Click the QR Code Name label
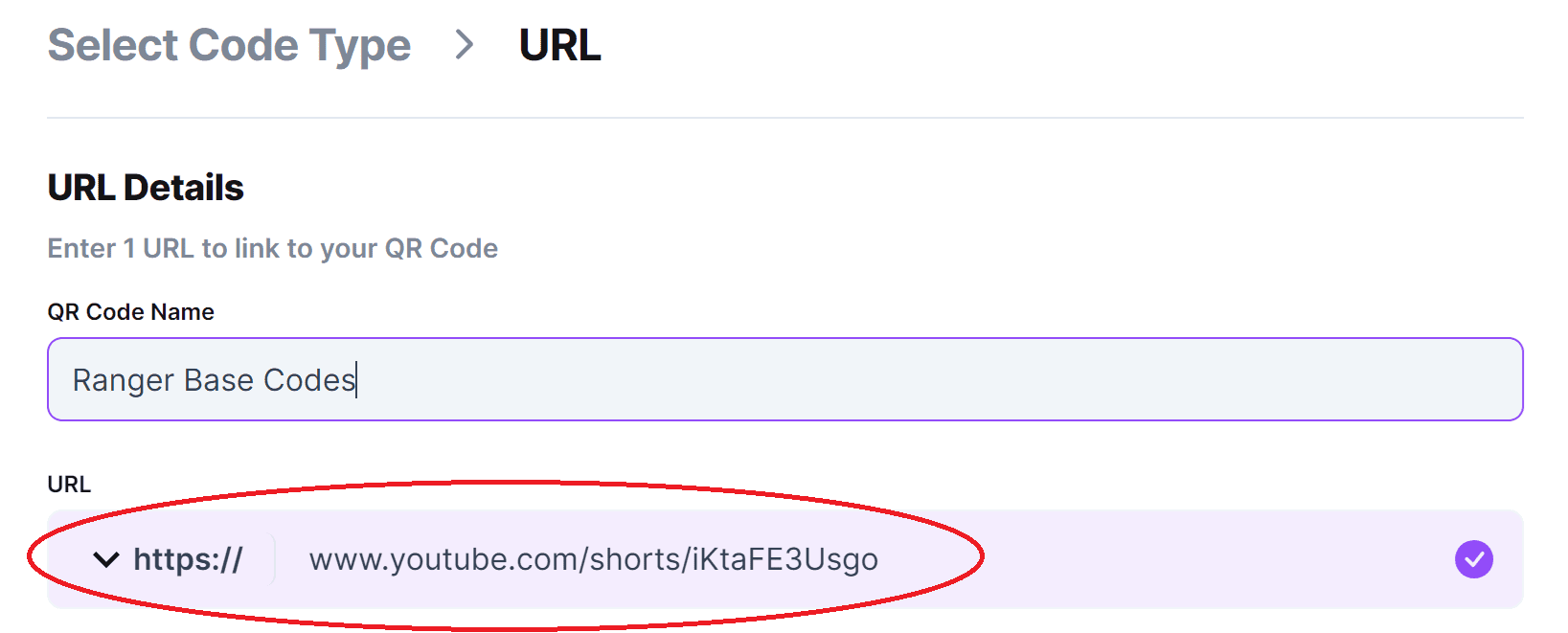 click(x=131, y=312)
